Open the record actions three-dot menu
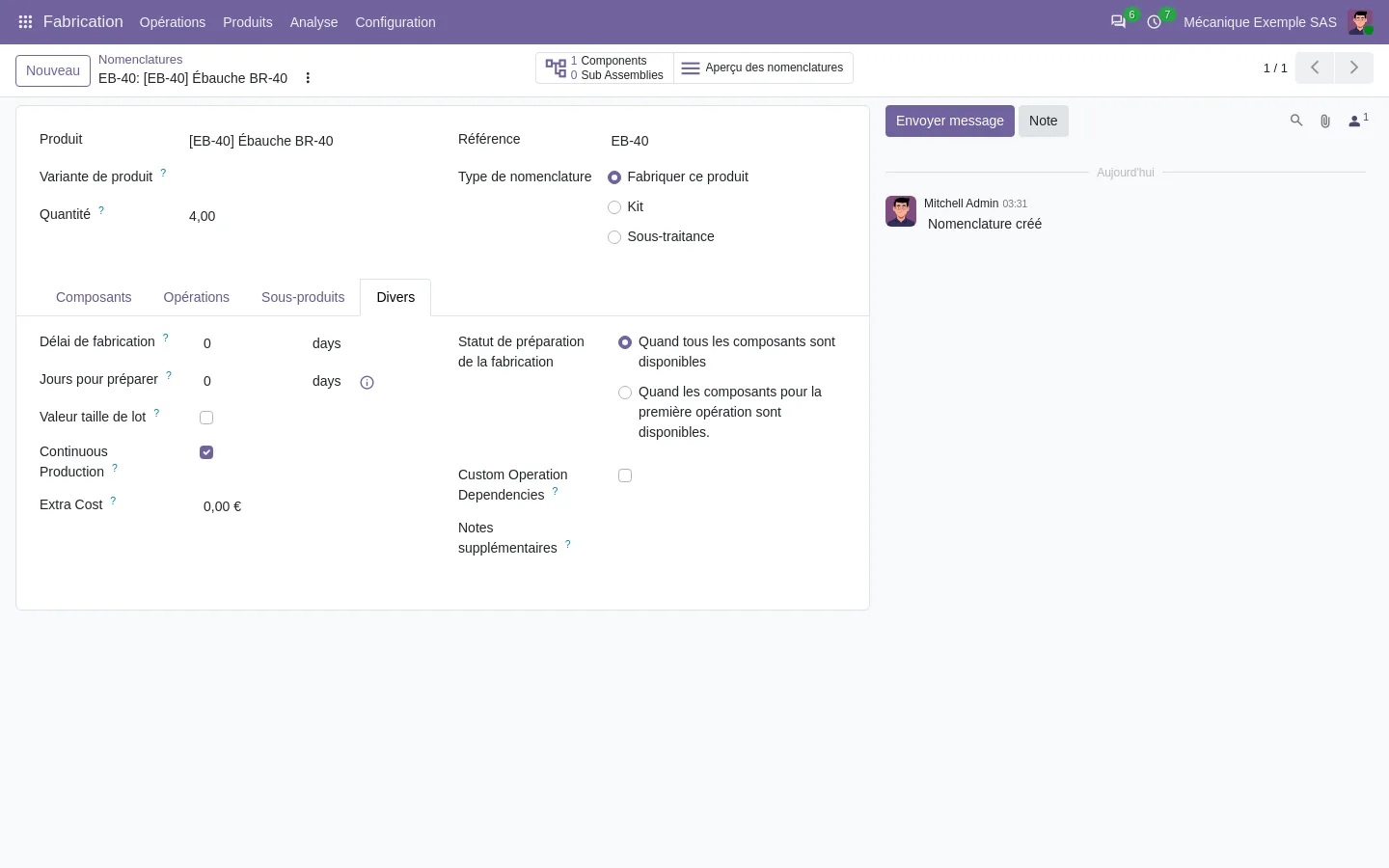 click(x=308, y=78)
